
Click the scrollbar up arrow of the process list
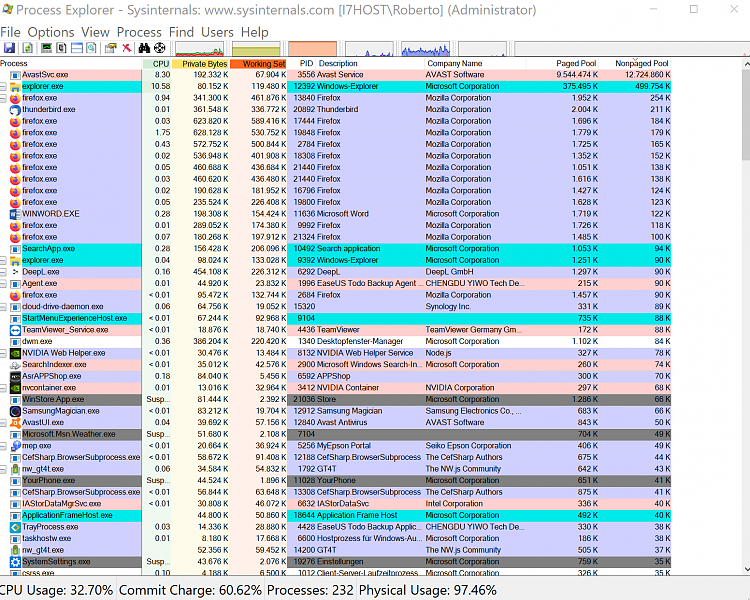[x=746, y=64]
